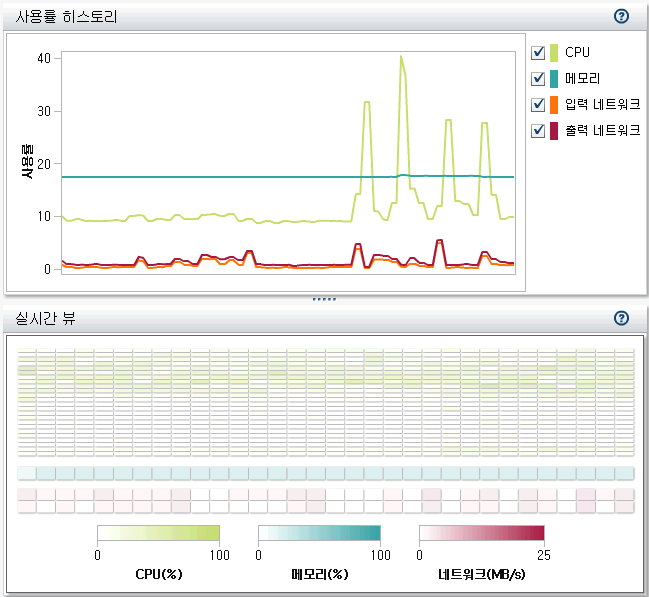Click the 출력 네트워크 legend label

602,130
